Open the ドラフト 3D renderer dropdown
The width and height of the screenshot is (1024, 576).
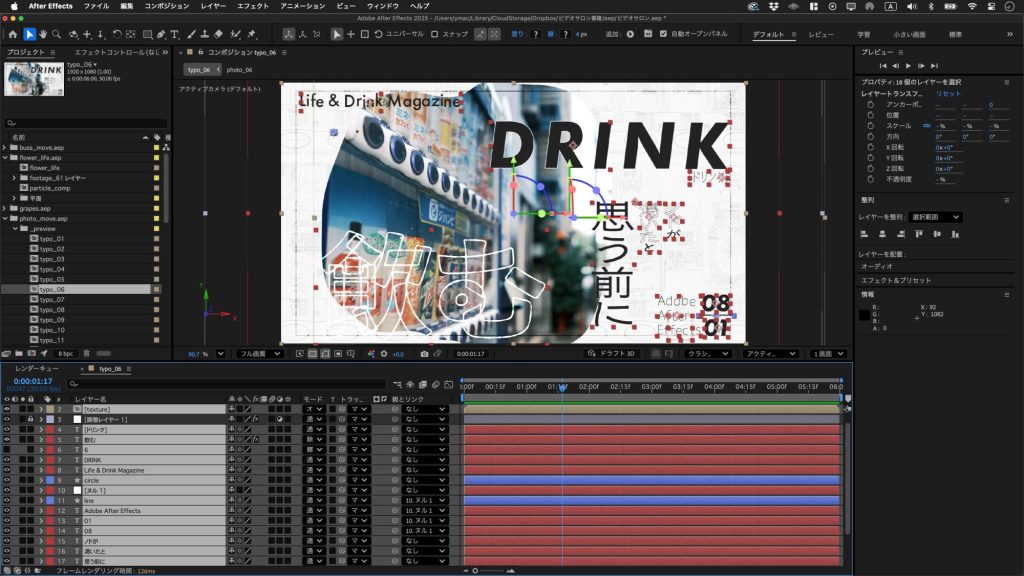pos(611,353)
